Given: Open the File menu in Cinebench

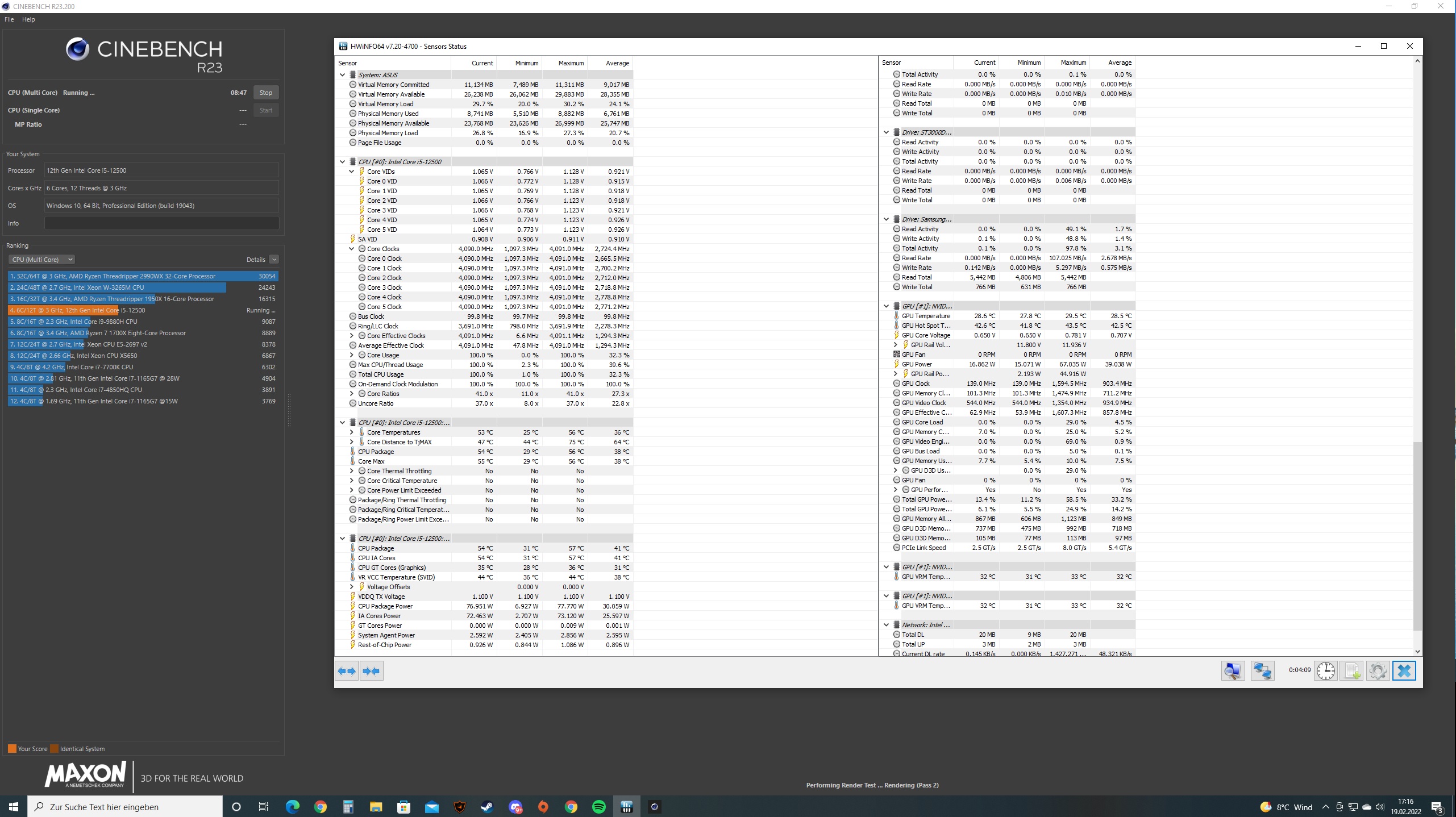Looking at the screenshot, I should coord(9,19).
